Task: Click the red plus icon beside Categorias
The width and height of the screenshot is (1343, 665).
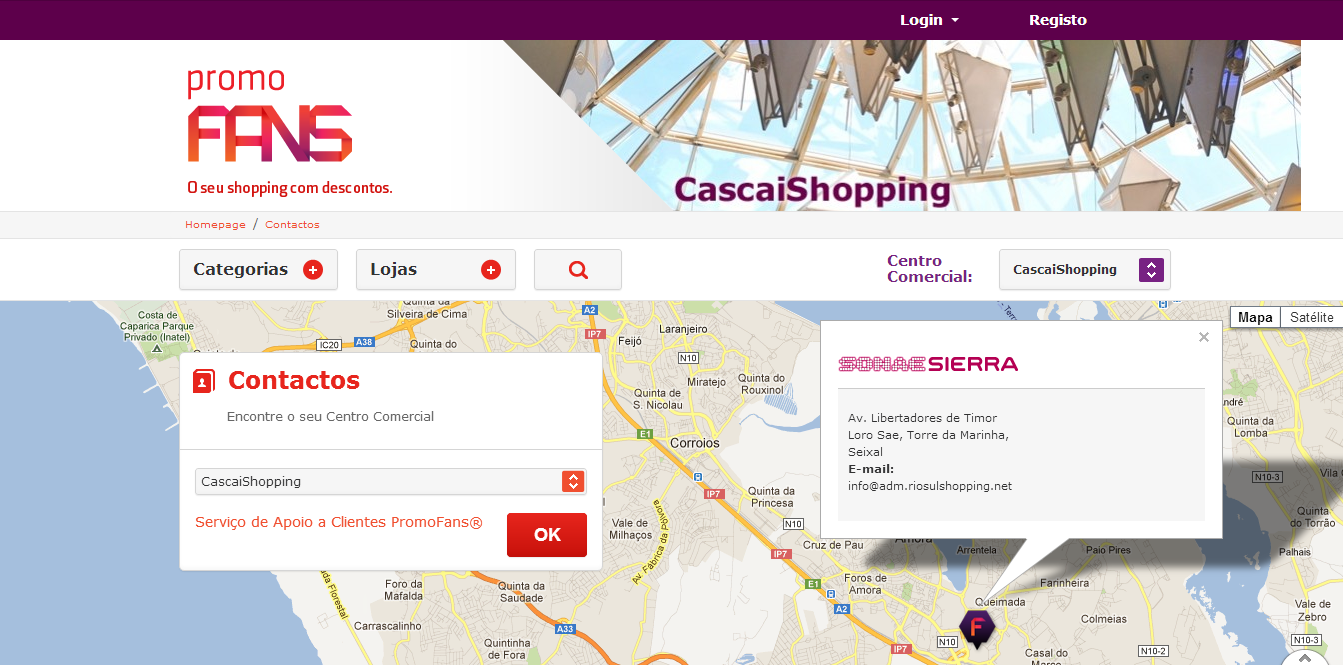Action: pyautogui.click(x=313, y=270)
